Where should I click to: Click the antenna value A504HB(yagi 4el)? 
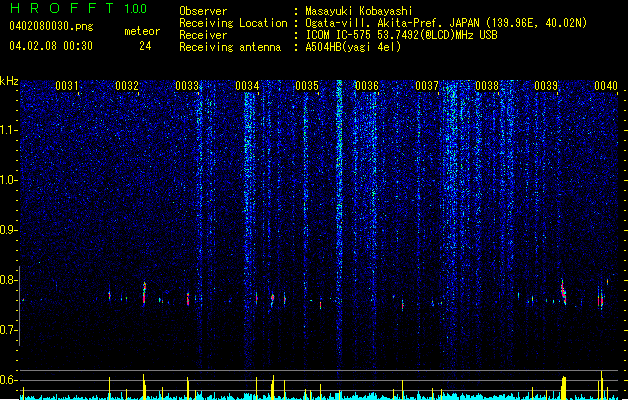pyautogui.click(x=353, y=47)
